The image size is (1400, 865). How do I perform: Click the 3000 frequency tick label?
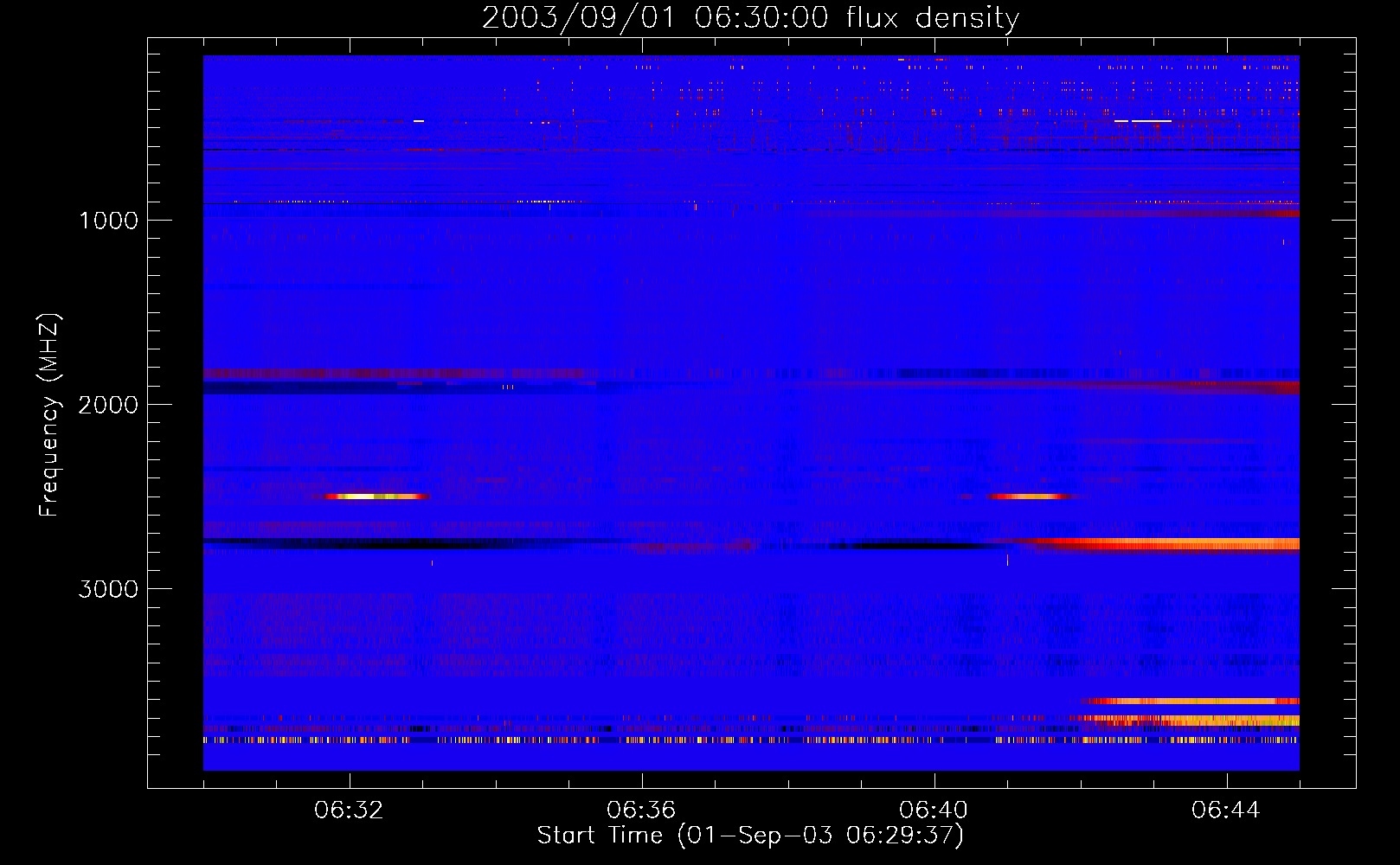tap(109, 589)
